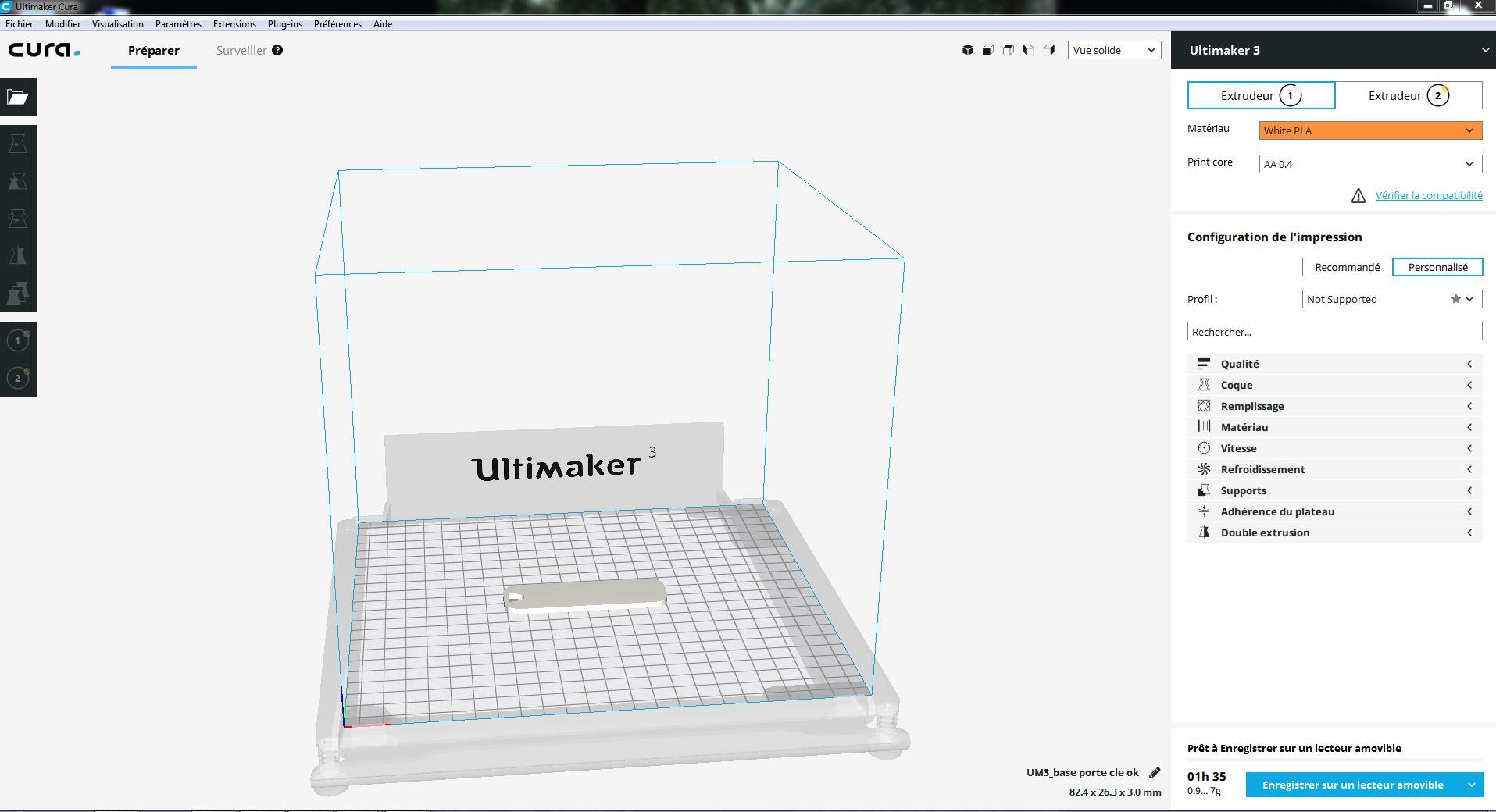The height and width of the screenshot is (812, 1496).
Task: Switch to Personnalisé print setup mode
Action: click(x=1437, y=267)
